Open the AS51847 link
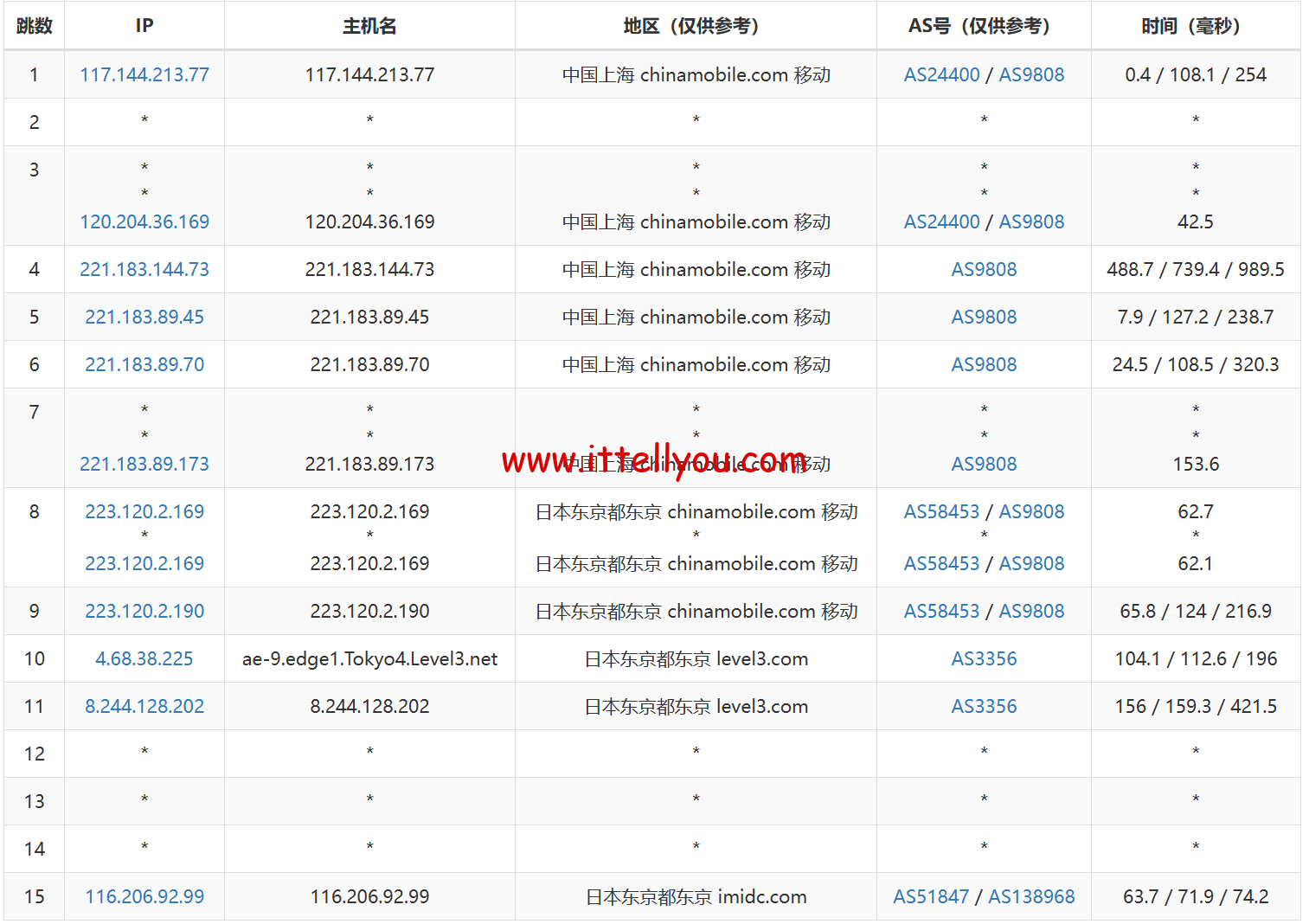This screenshot has width=1309, height=924. [x=931, y=896]
